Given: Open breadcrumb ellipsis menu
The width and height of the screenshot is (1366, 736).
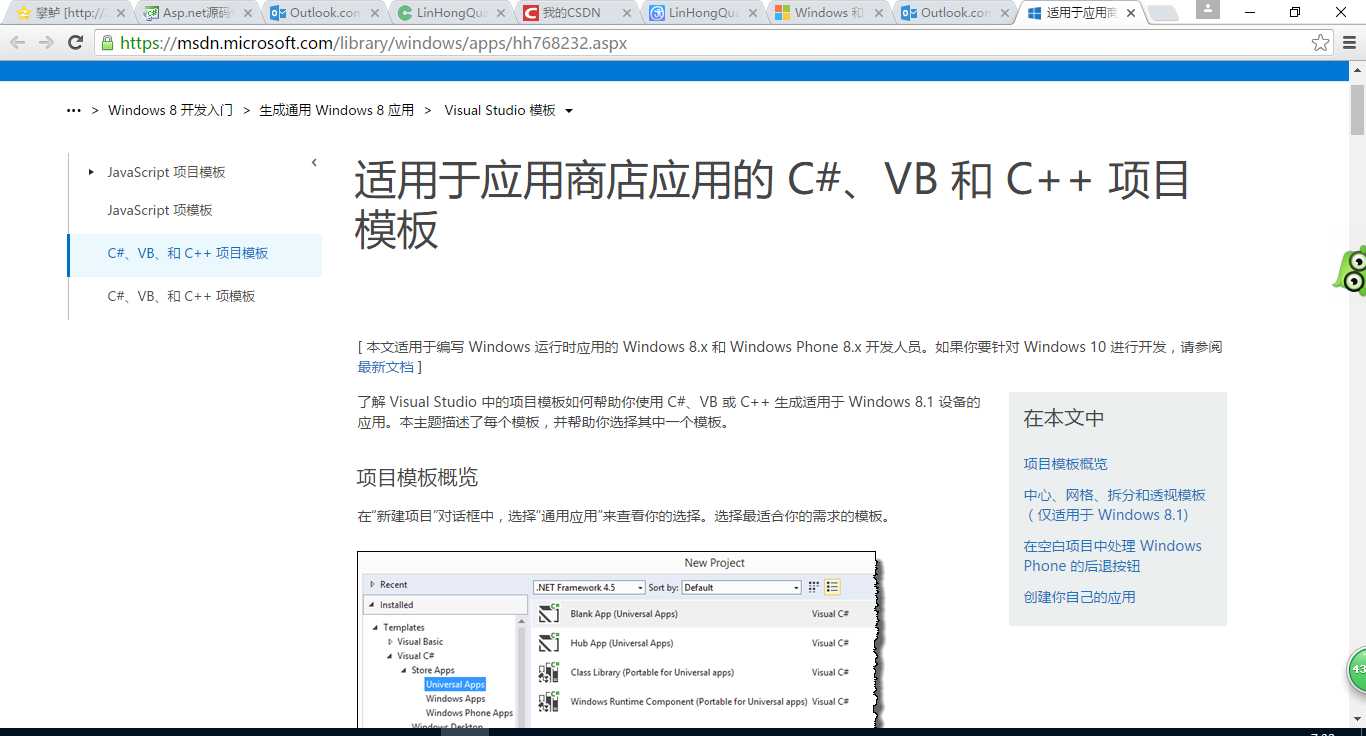Looking at the screenshot, I should coord(73,111).
